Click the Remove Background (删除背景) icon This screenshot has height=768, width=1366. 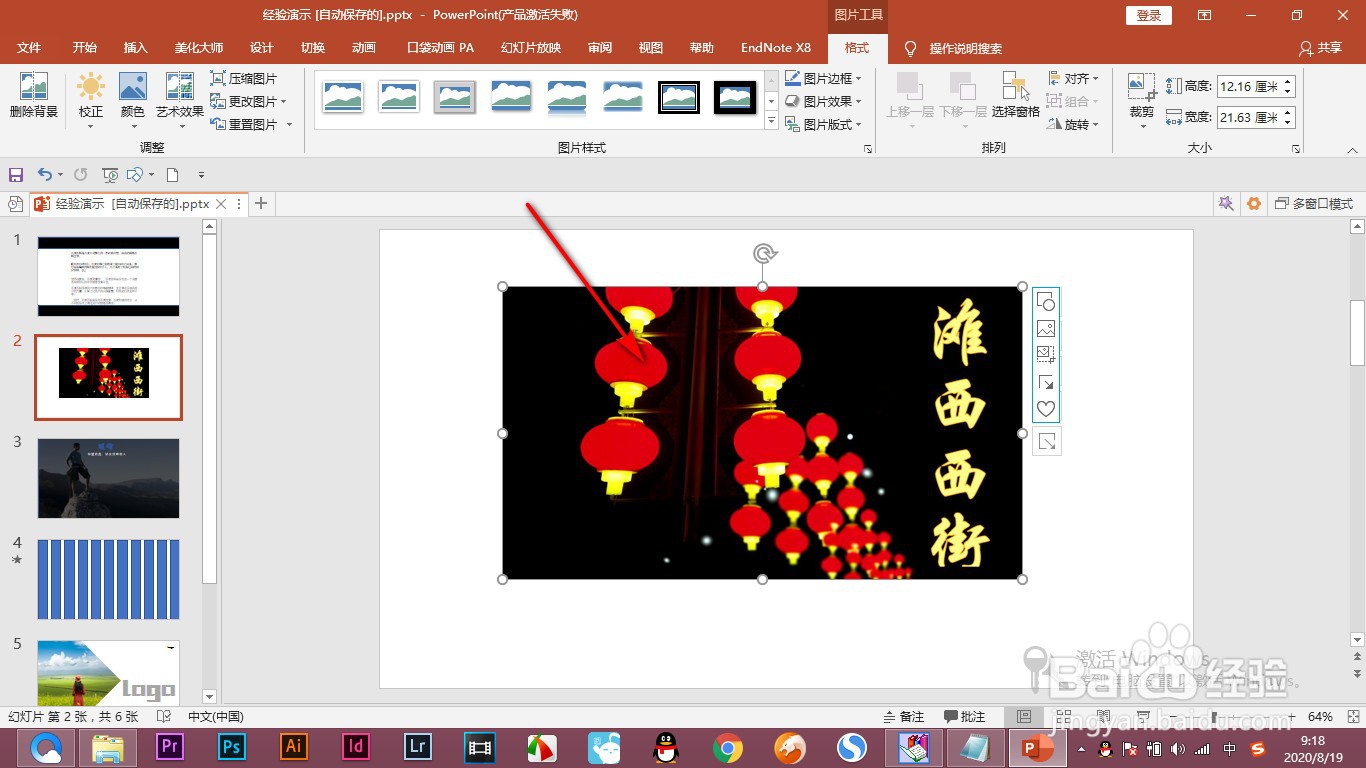pos(34,96)
